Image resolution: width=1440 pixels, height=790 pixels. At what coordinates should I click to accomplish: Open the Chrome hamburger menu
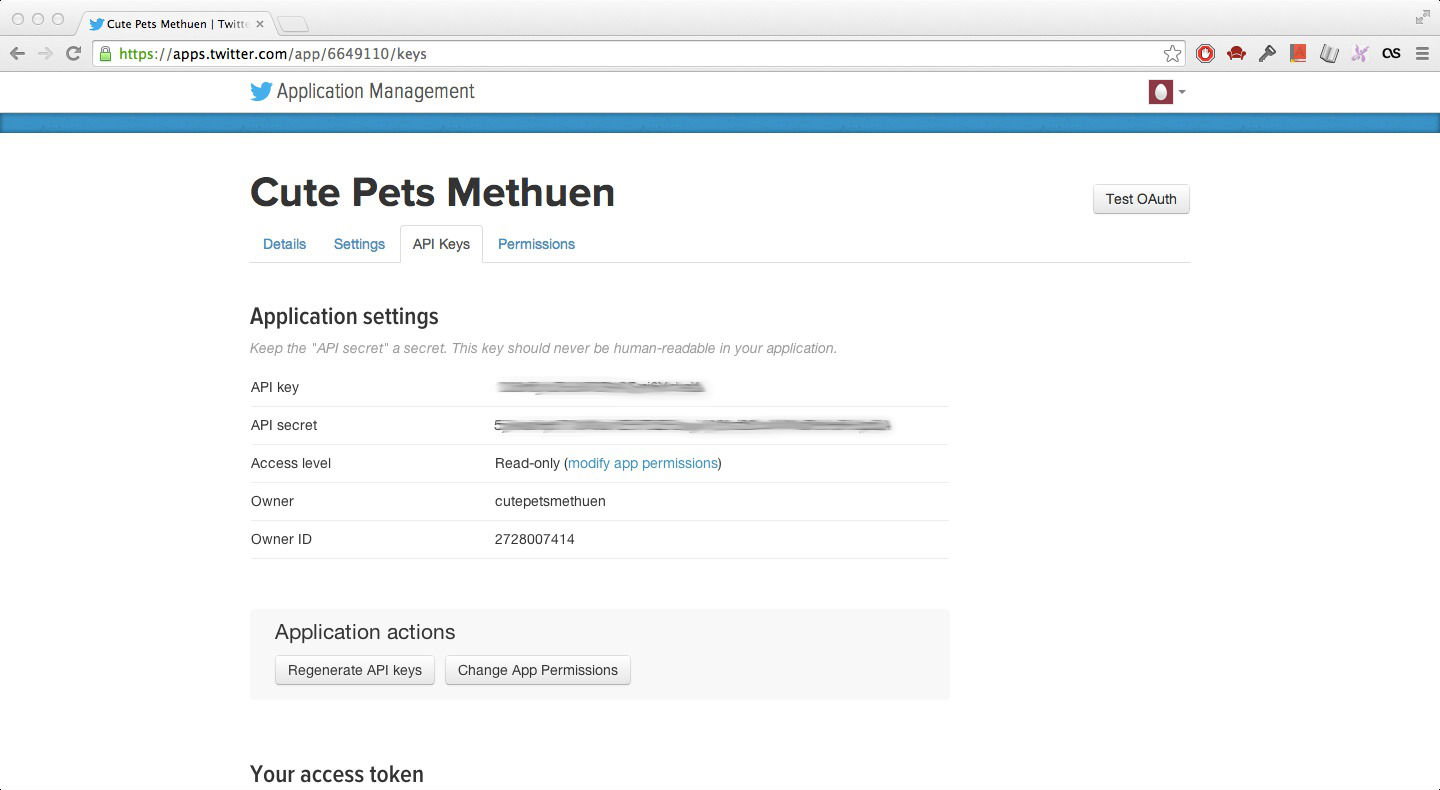[x=1422, y=54]
